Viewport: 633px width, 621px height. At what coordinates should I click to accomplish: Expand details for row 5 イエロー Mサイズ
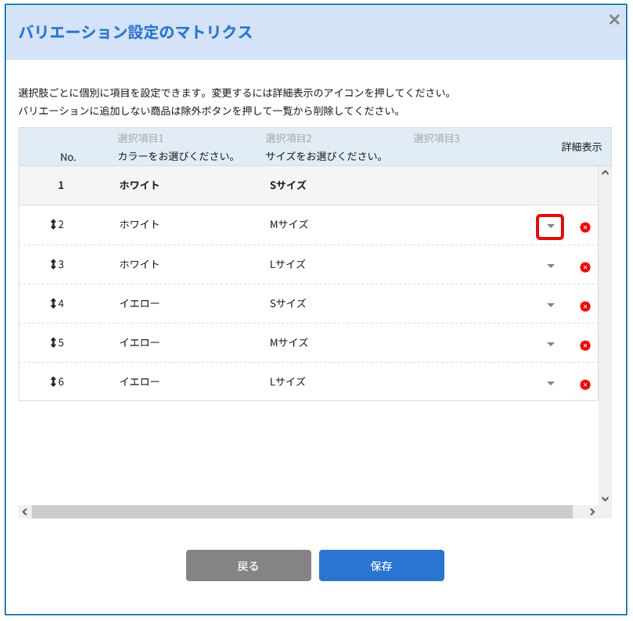coord(550,344)
